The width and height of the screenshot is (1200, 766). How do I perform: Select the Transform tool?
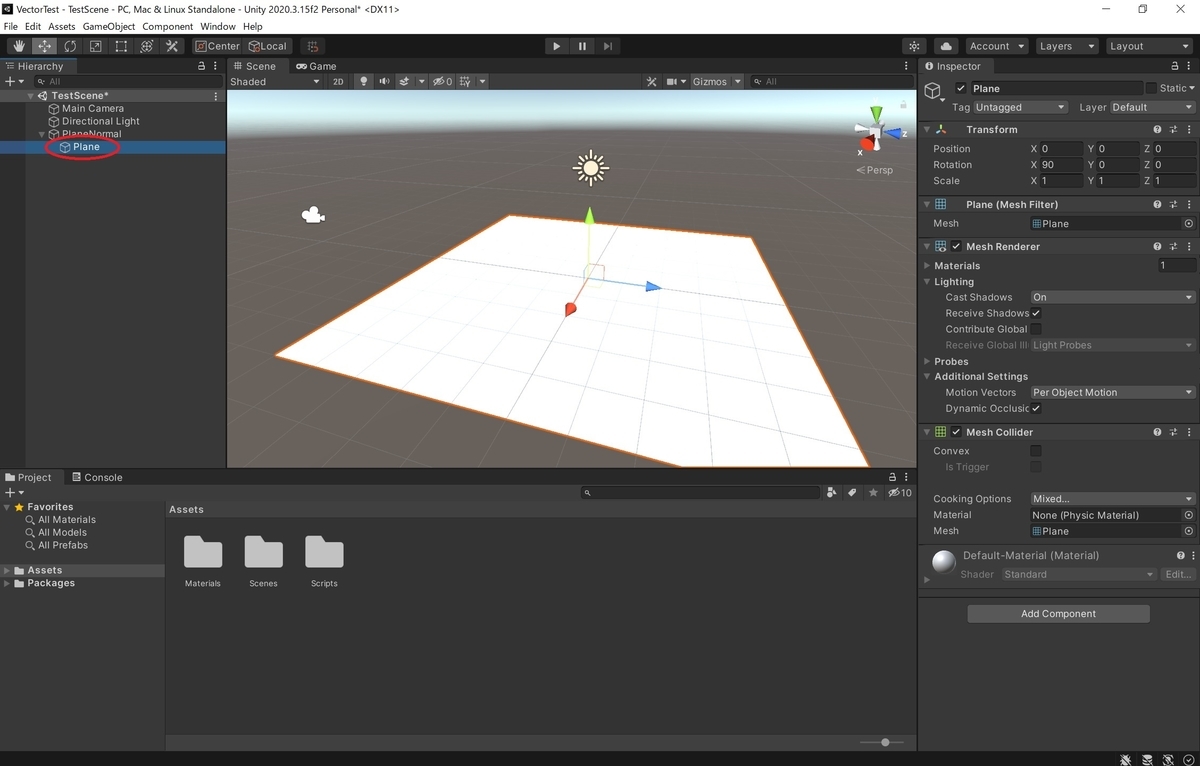coord(147,46)
